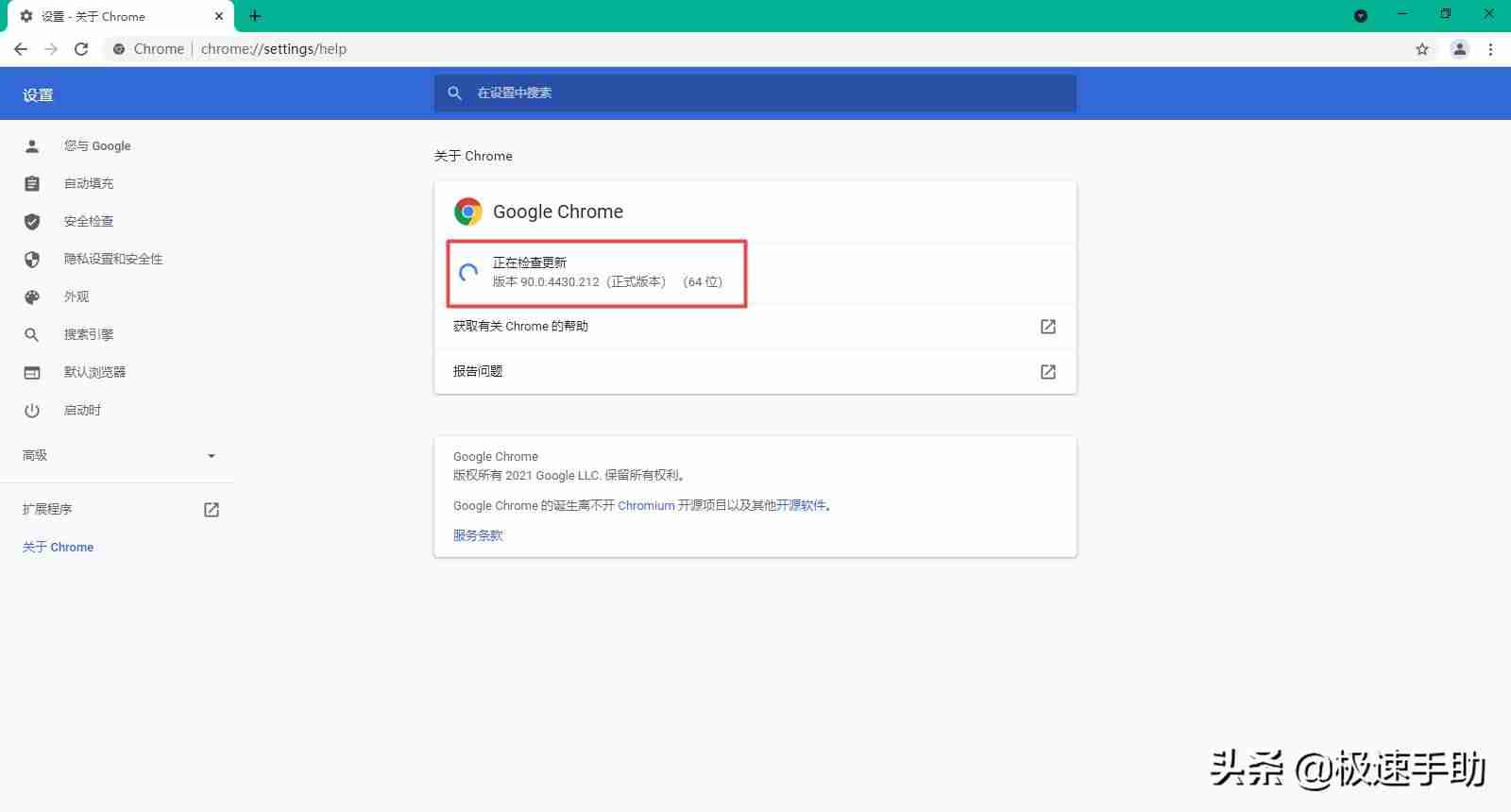Click the external link icon beside 扩展程序
The height and width of the screenshot is (812, 1511).
point(212,510)
